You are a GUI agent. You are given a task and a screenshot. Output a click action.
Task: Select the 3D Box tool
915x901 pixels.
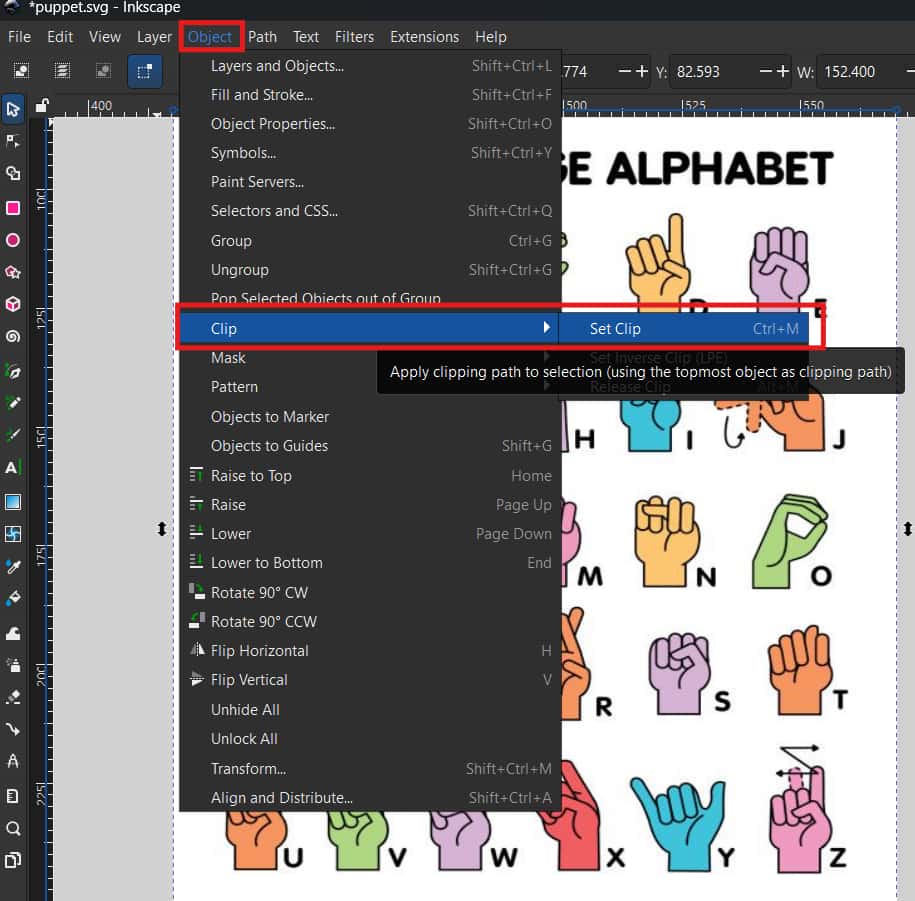(13, 304)
